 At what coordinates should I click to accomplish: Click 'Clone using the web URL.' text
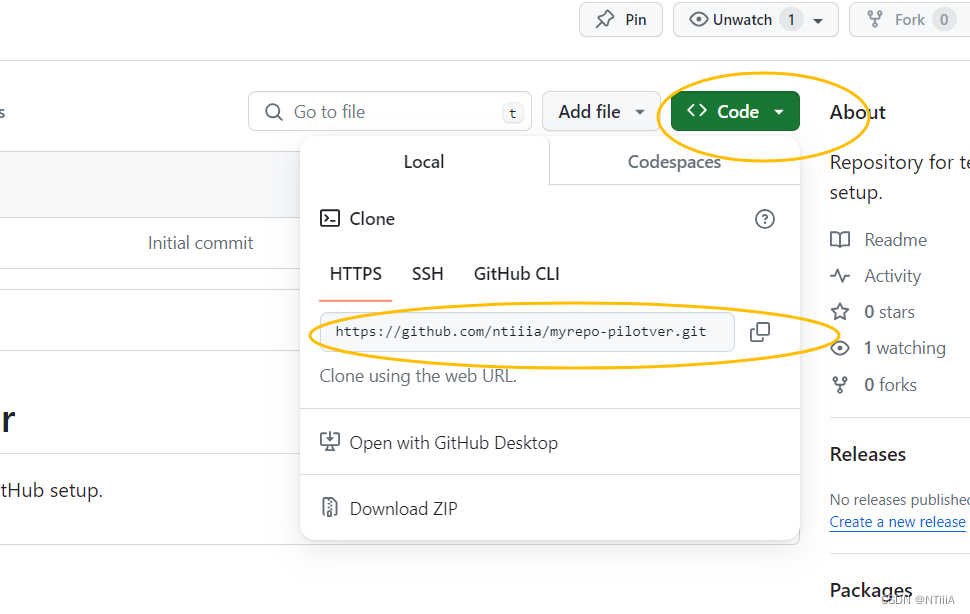click(418, 376)
